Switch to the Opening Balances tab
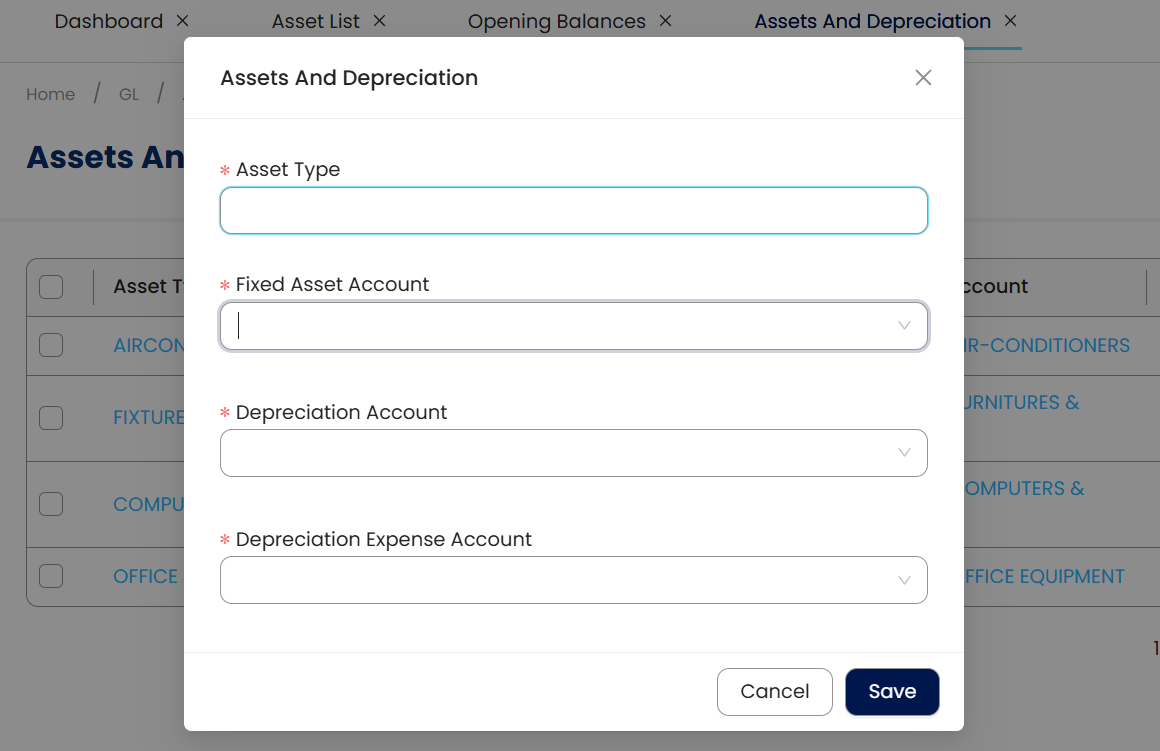Screen dimensions: 1160x751 pos(556,21)
